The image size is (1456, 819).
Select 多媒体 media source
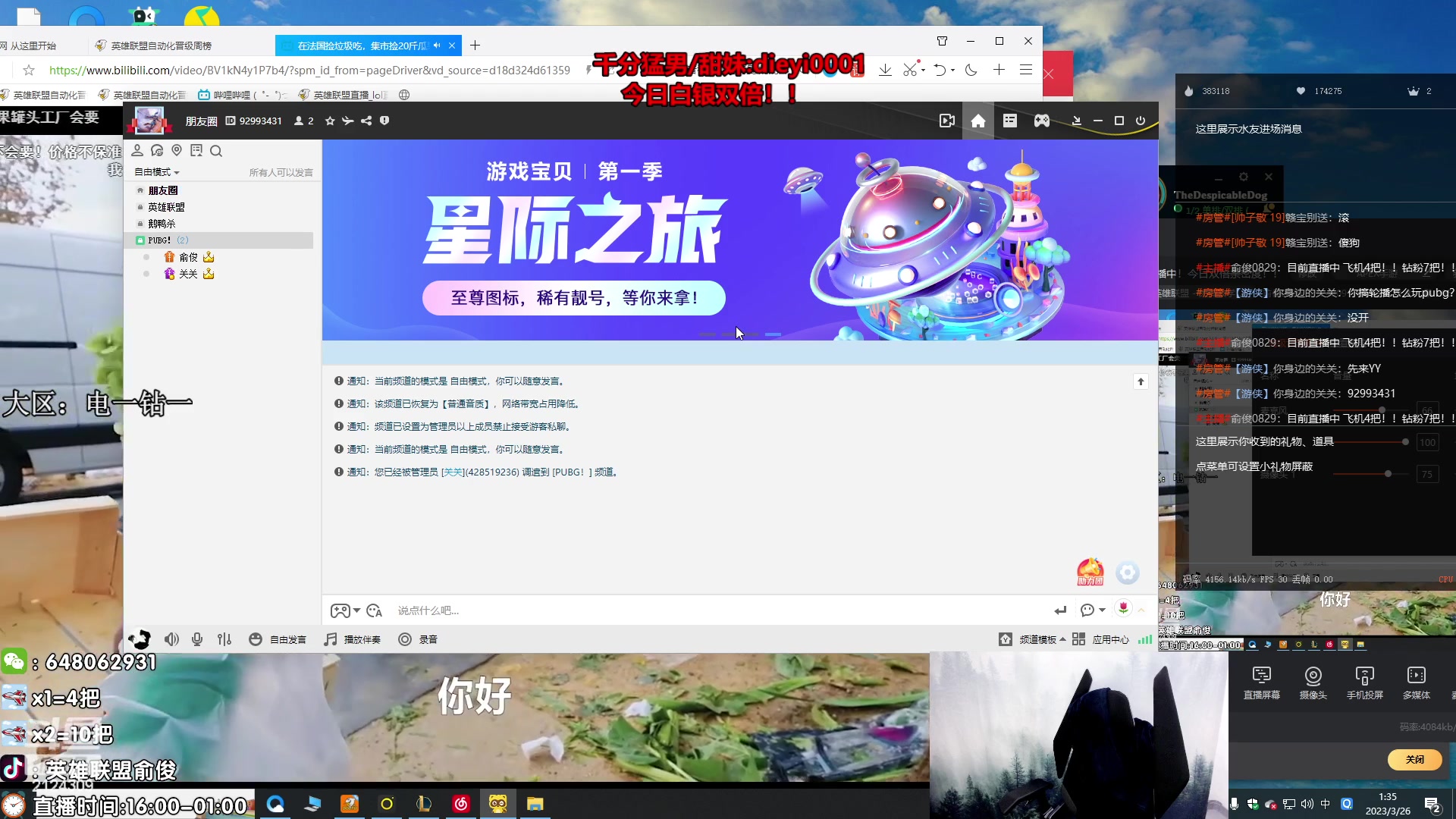1417,682
